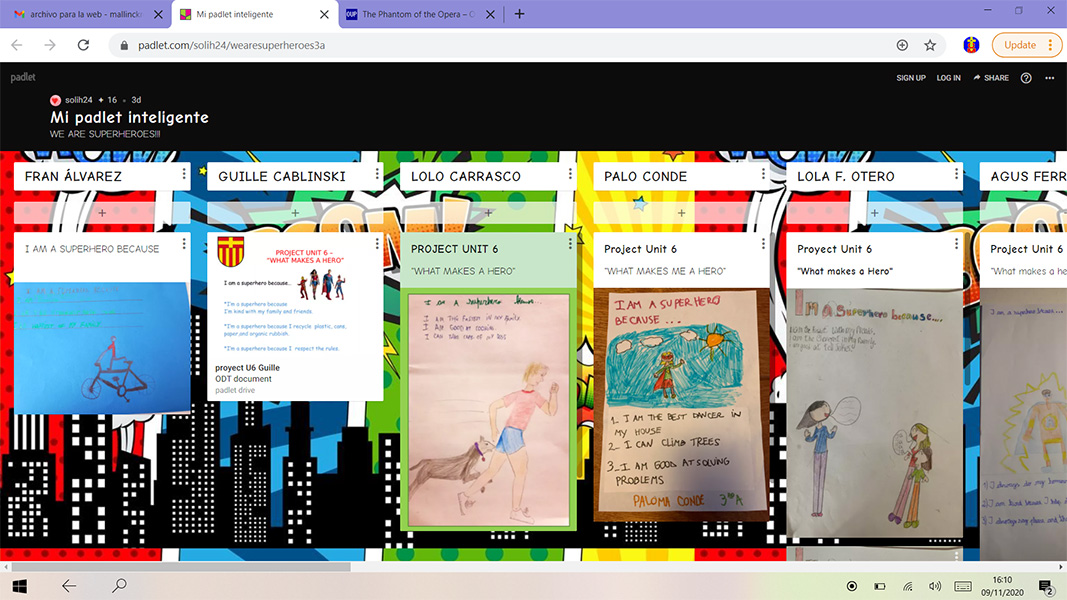Click the LOG IN link
The width and height of the screenshot is (1067, 600).
[948, 78]
